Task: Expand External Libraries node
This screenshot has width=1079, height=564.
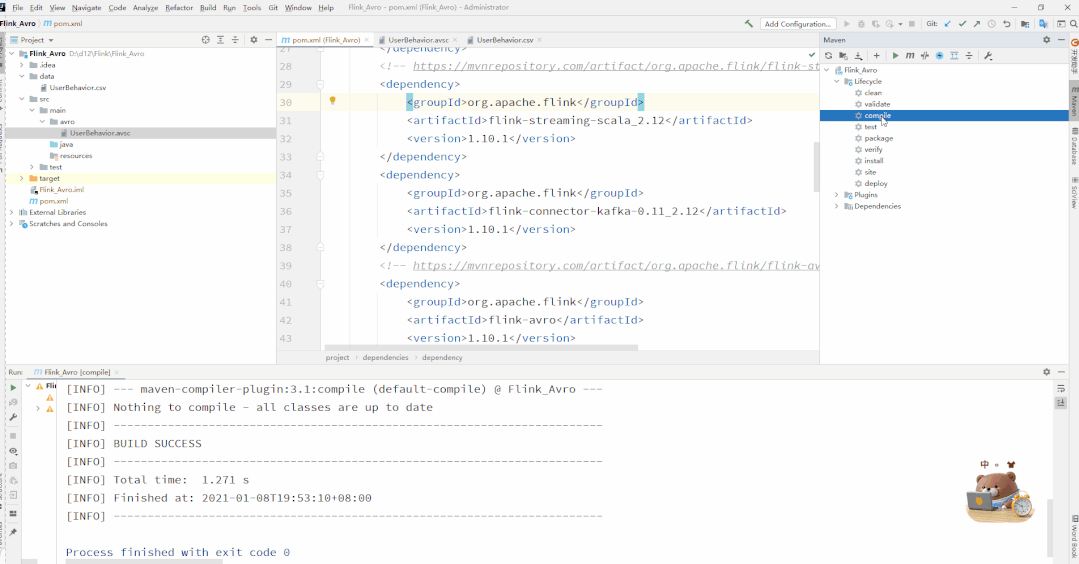Action: click(12, 213)
